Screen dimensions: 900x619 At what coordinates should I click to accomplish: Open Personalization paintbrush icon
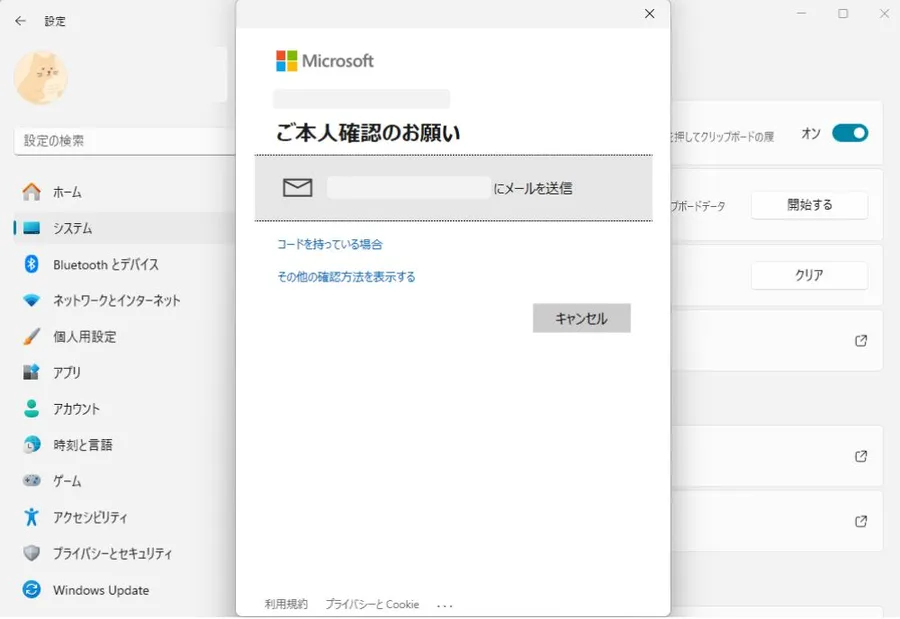coord(32,337)
